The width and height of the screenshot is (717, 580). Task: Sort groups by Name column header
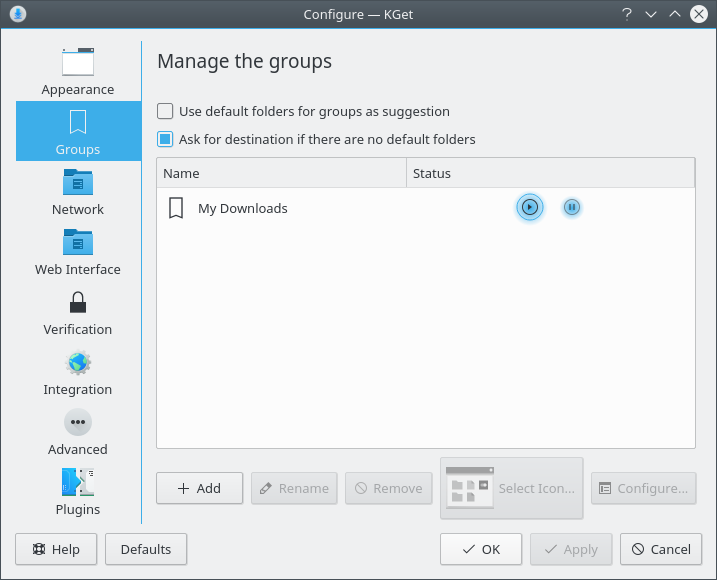tap(281, 173)
